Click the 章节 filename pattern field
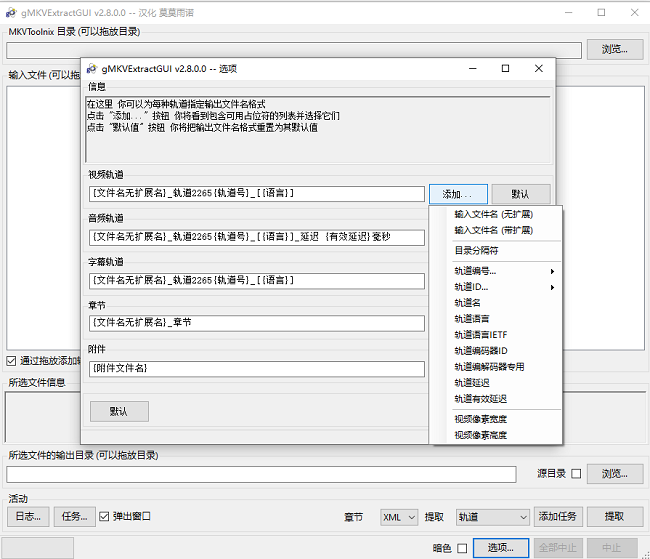This screenshot has width=650, height=559. (x=257, y=323)
